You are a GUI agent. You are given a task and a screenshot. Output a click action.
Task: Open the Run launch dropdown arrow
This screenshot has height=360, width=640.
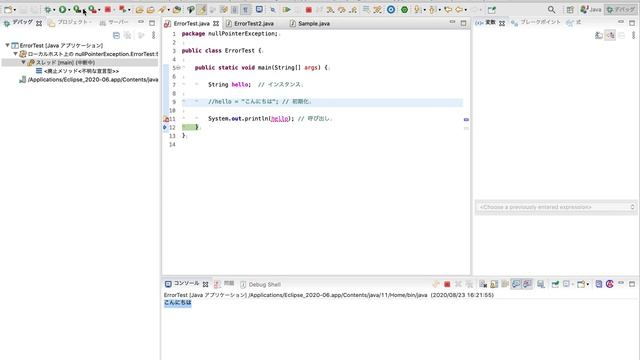pos(69,9)
